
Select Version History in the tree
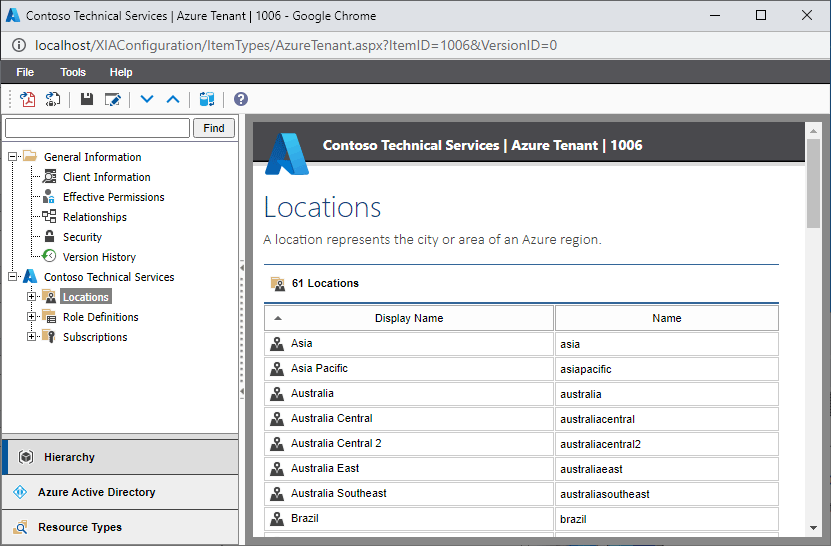coord(99,257)
